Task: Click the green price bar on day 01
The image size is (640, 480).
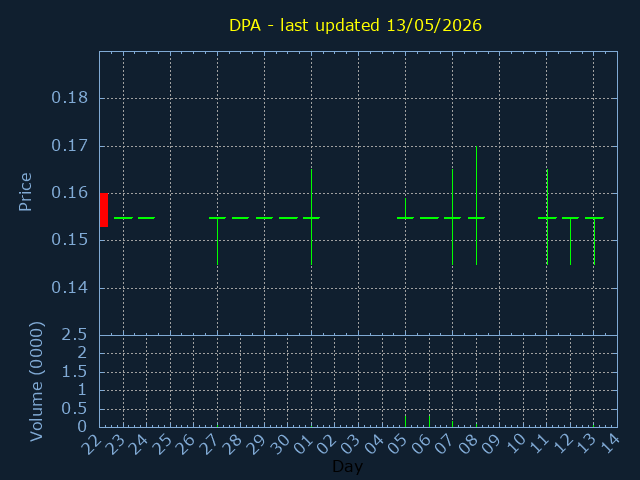Action: point(311,217)
